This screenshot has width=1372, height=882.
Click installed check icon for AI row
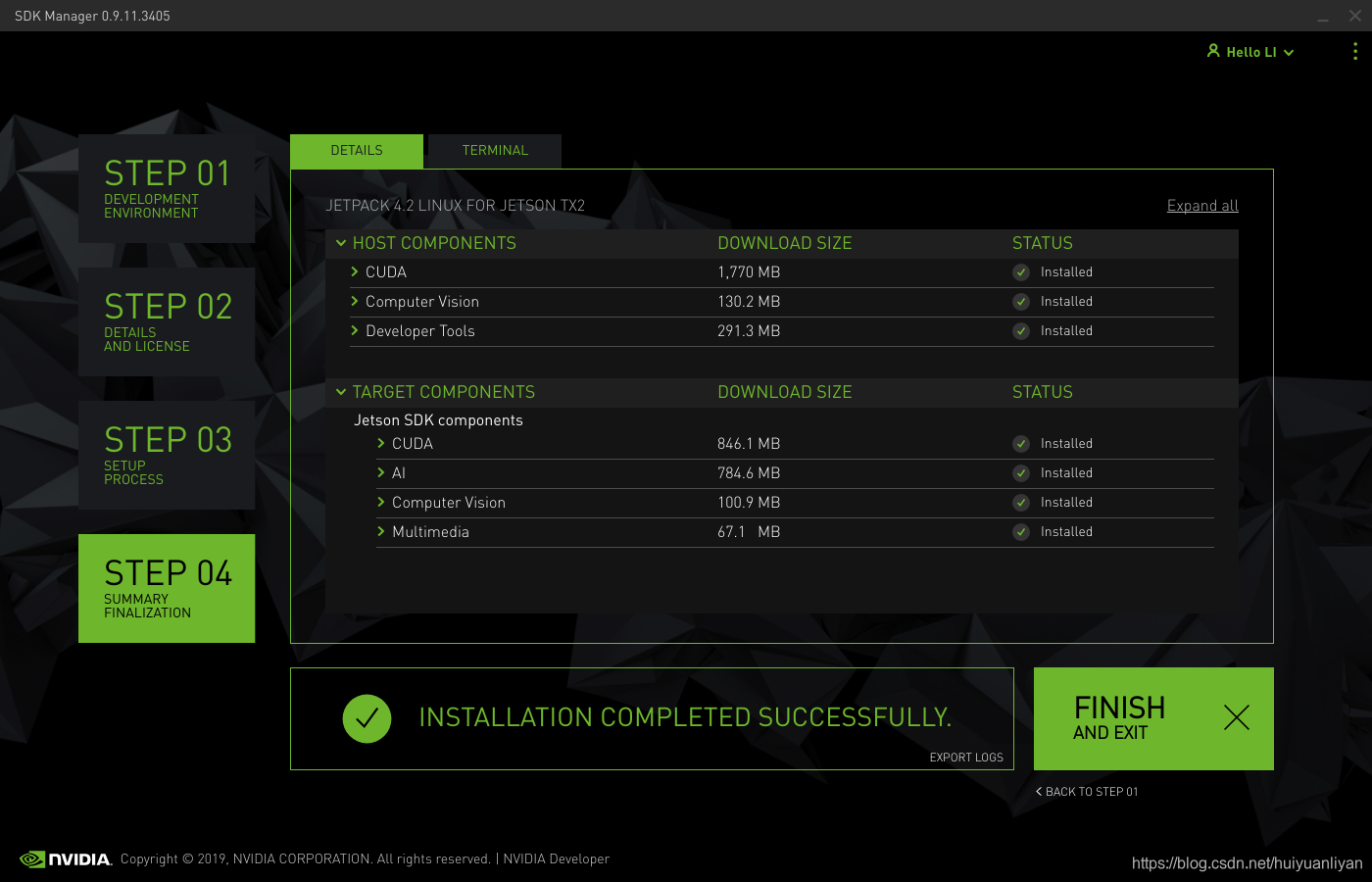1021,473
